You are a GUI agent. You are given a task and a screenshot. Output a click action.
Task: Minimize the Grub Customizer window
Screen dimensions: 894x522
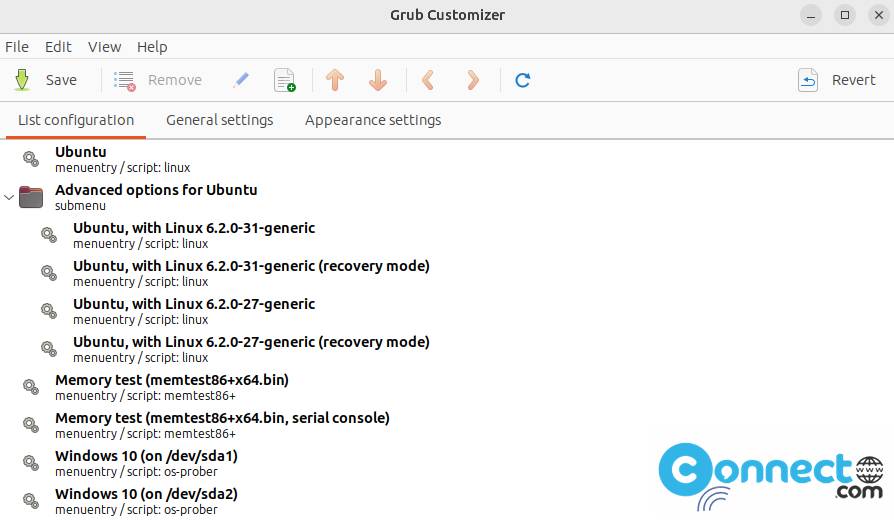click(x=810, y=15)
